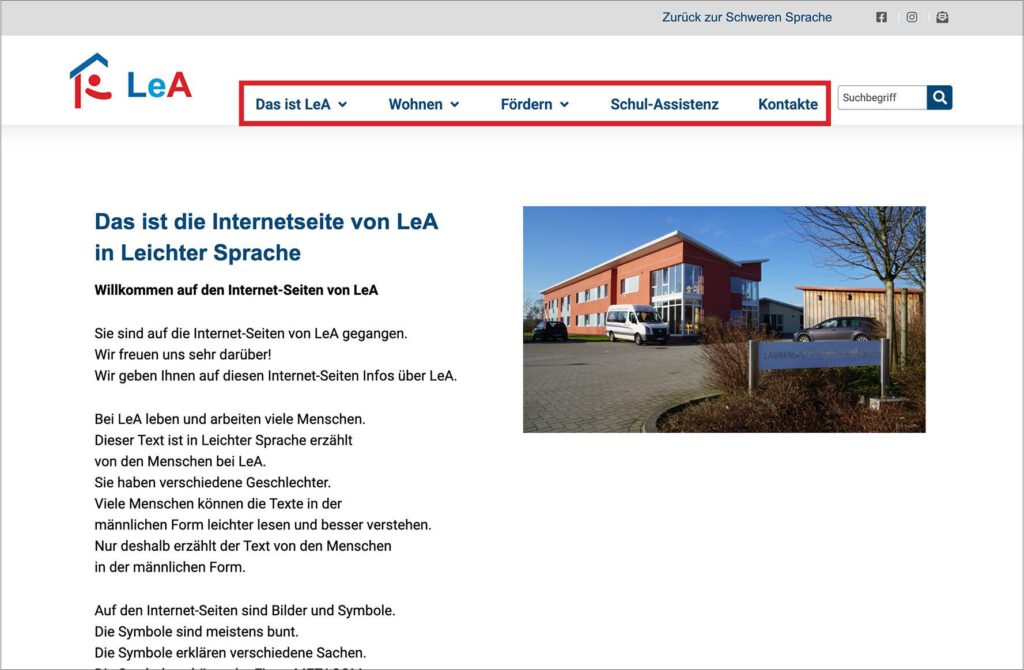Click the Willkommen auf den Internet-Seiten subheading

coord(236,290)
